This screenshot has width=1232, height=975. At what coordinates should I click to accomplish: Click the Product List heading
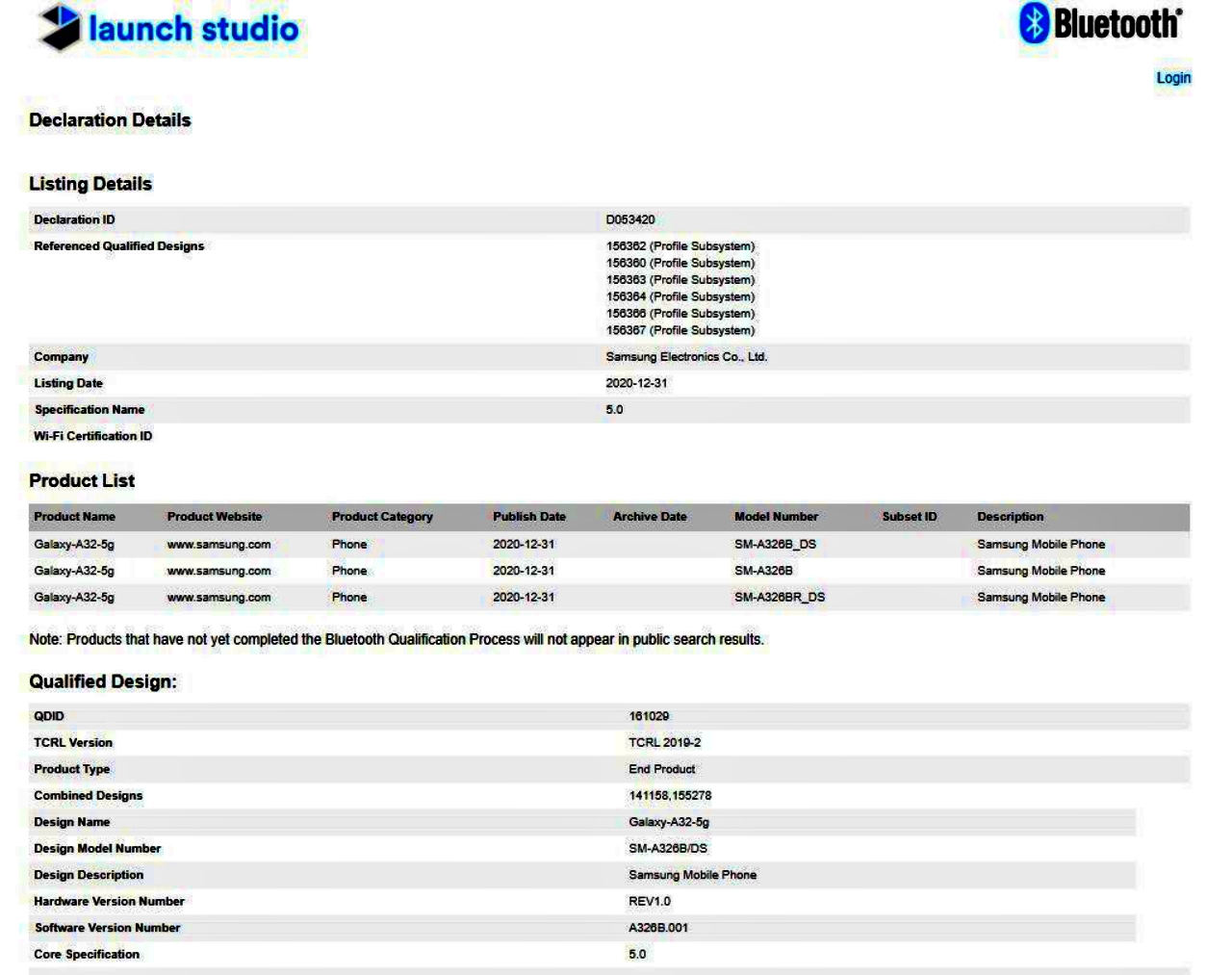[82, 480]
